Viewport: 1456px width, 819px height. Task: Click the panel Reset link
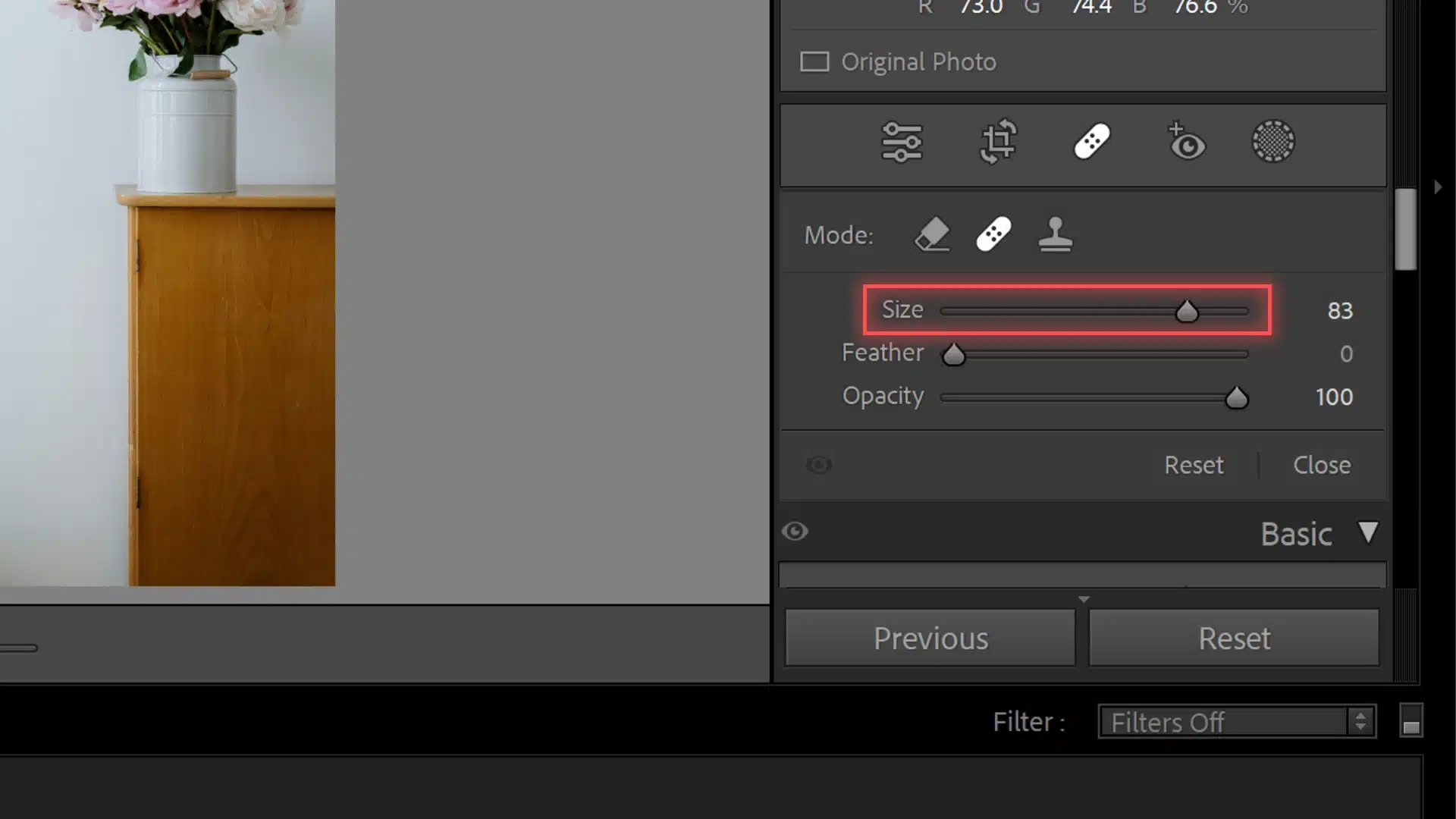[1194, 464]
